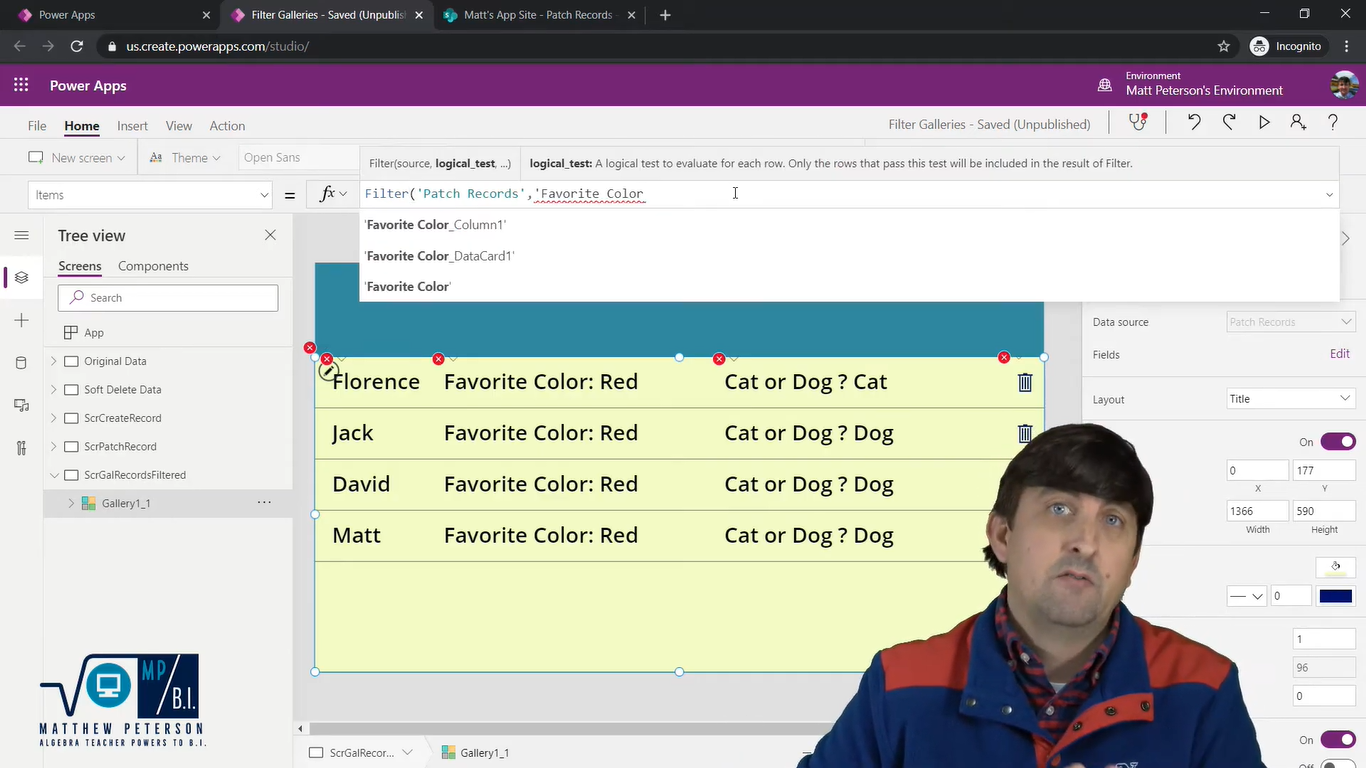Open the Insert ribbon tab

coord(132,126)
